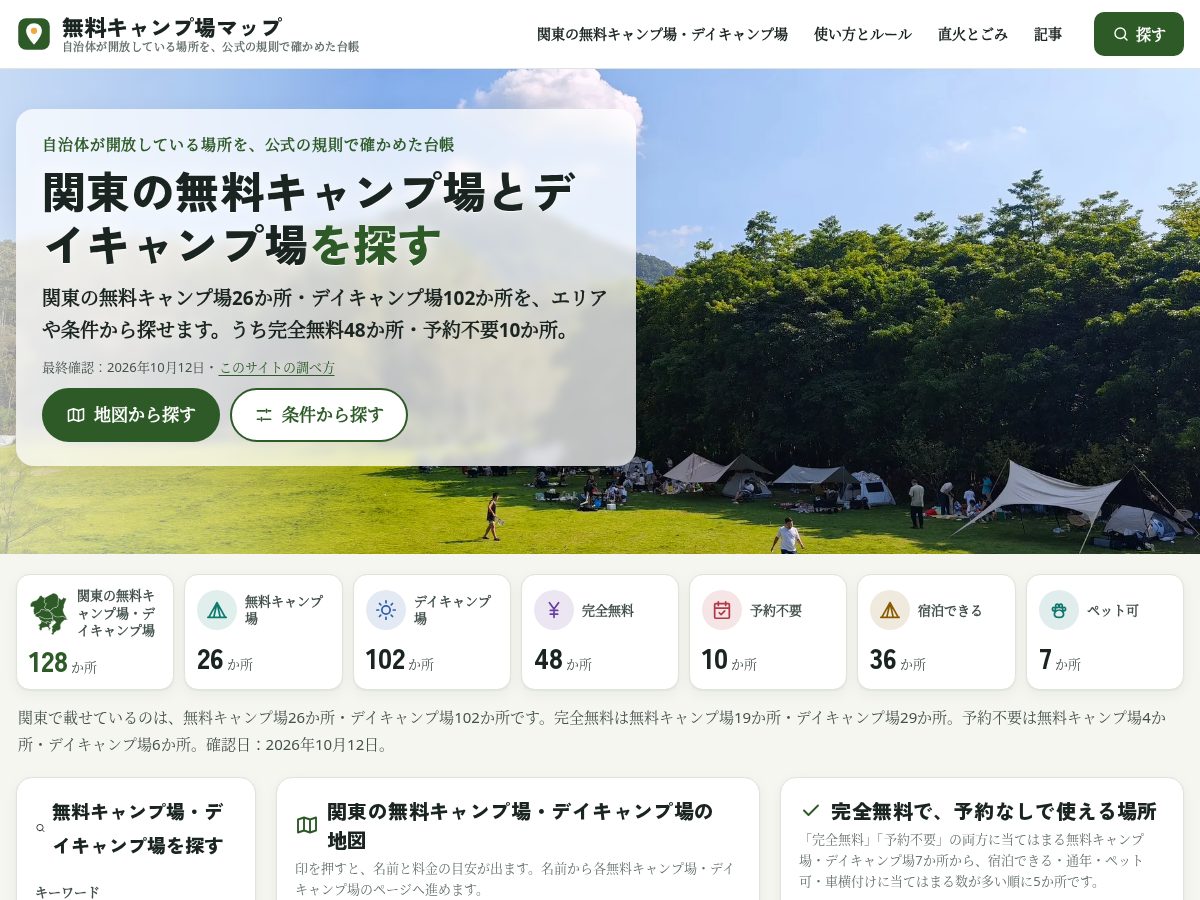The image size is (1200, 900).
Task: Click the map icon beside 関東の無料キャンプ場・デイキャンプ場の地図 heading
Action: [x=307, y=825]
